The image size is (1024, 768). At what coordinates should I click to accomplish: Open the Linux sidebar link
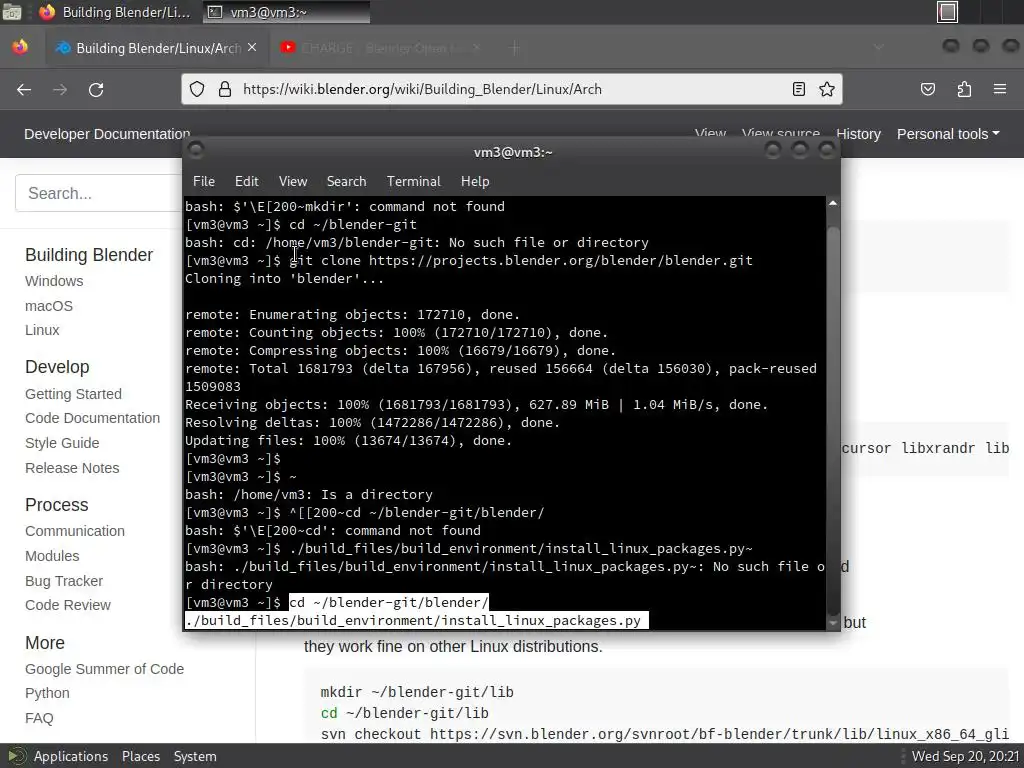[42, 330]
